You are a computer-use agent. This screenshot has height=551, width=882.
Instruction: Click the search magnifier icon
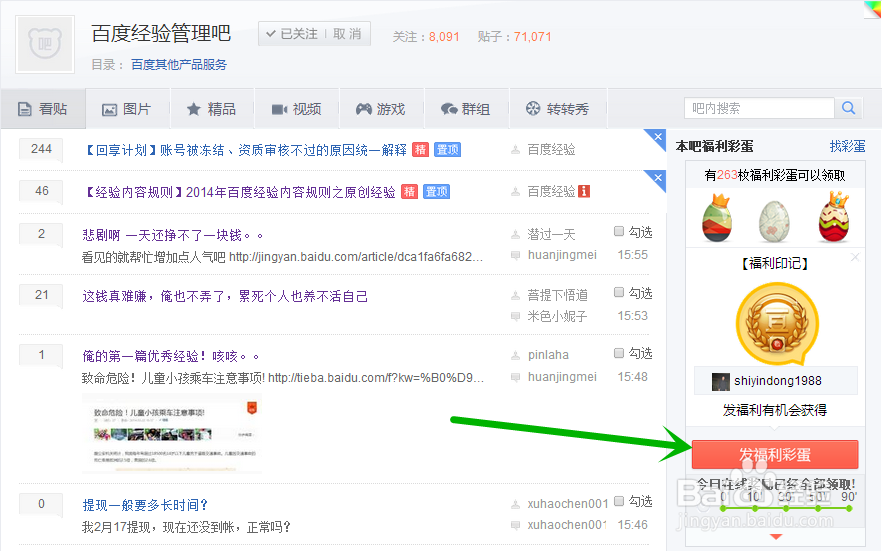pos(849,108)
